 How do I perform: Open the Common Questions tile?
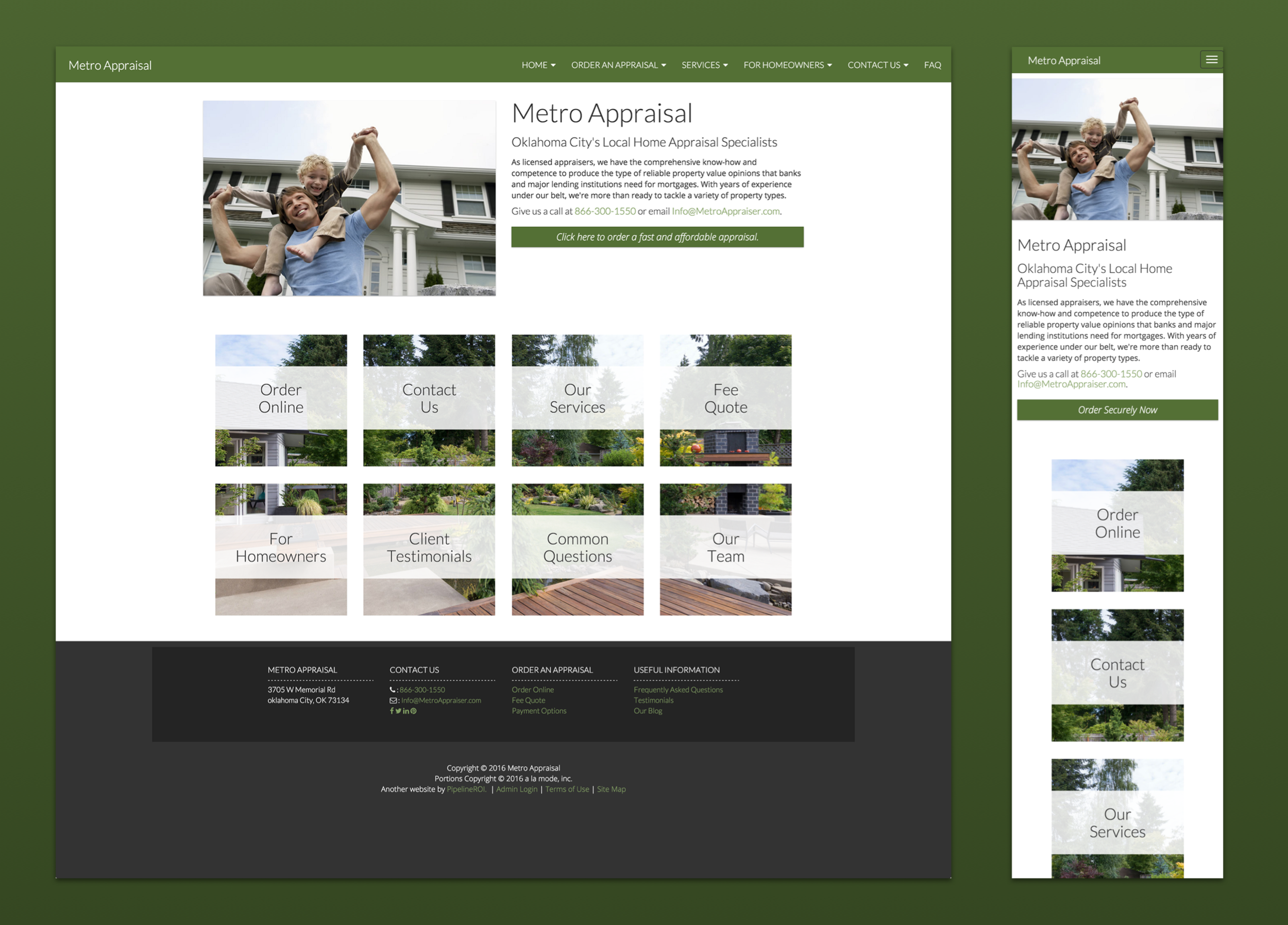click(578, 549)
